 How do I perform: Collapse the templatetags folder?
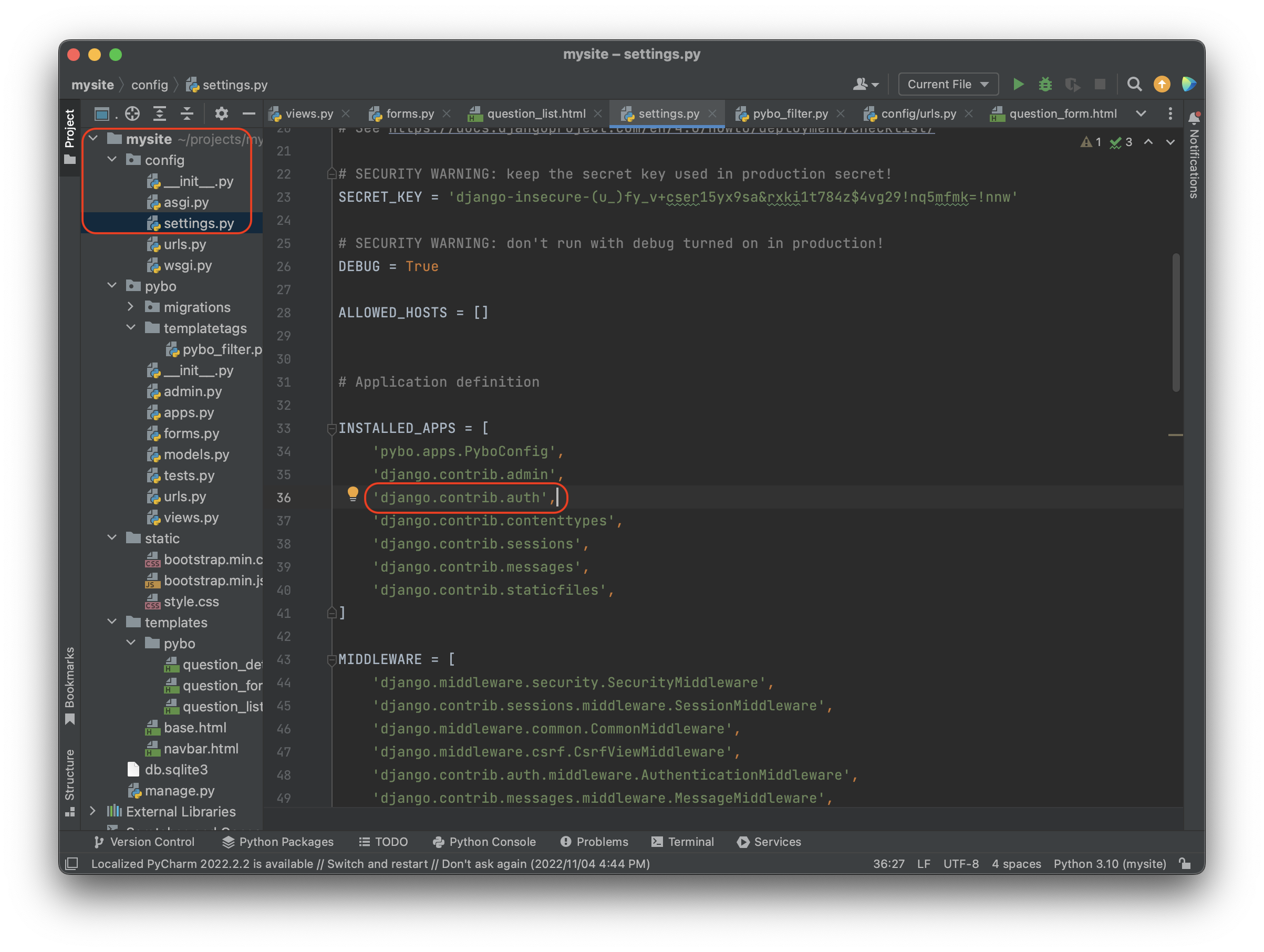click(131, 328)
